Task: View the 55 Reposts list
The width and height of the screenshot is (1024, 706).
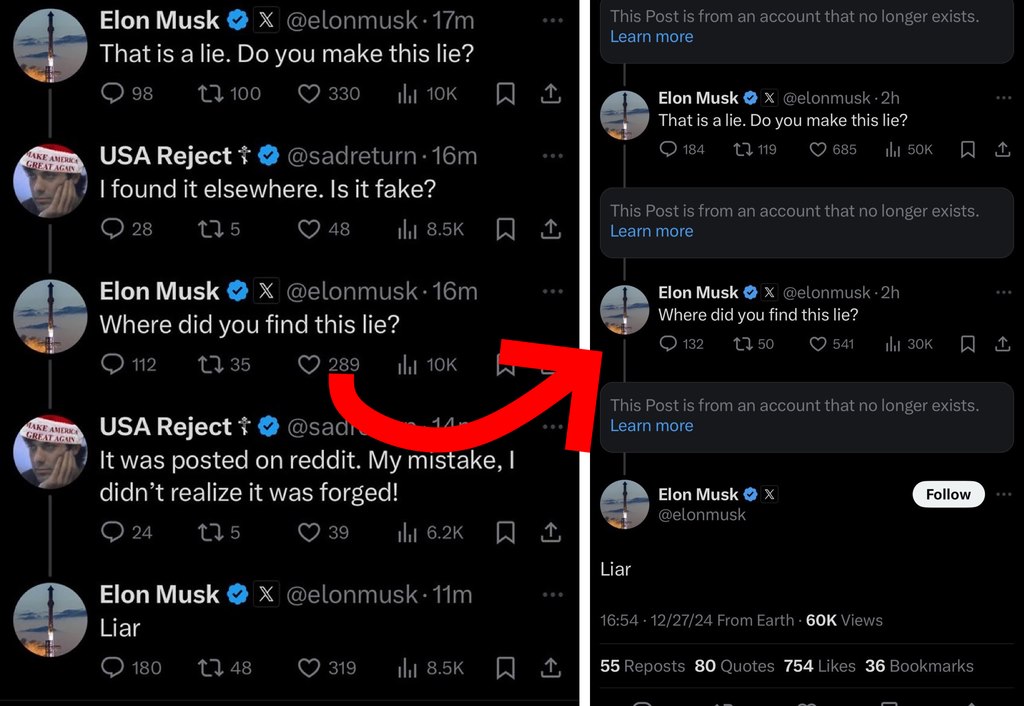Action: [x=642, y=666]
